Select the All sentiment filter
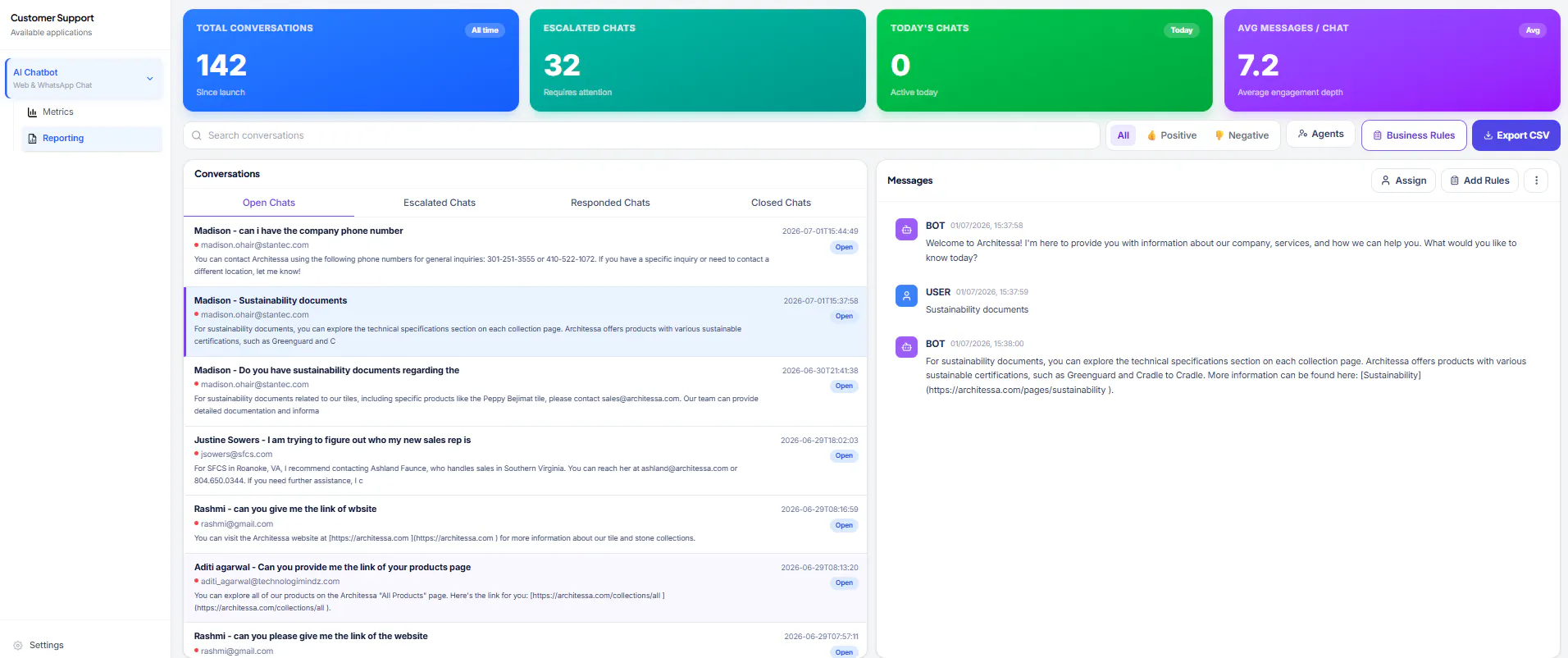 pyautogui.click(x=1124, y=135)
